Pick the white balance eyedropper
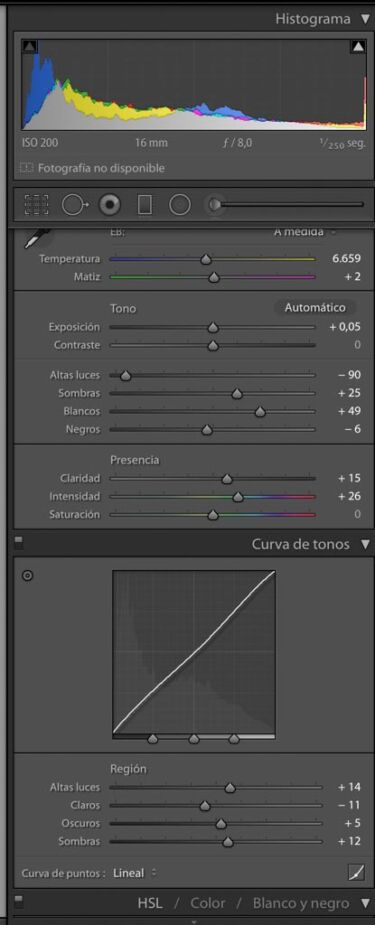The height and width of the screenshot is (925, 375). (x=37, y=238)
